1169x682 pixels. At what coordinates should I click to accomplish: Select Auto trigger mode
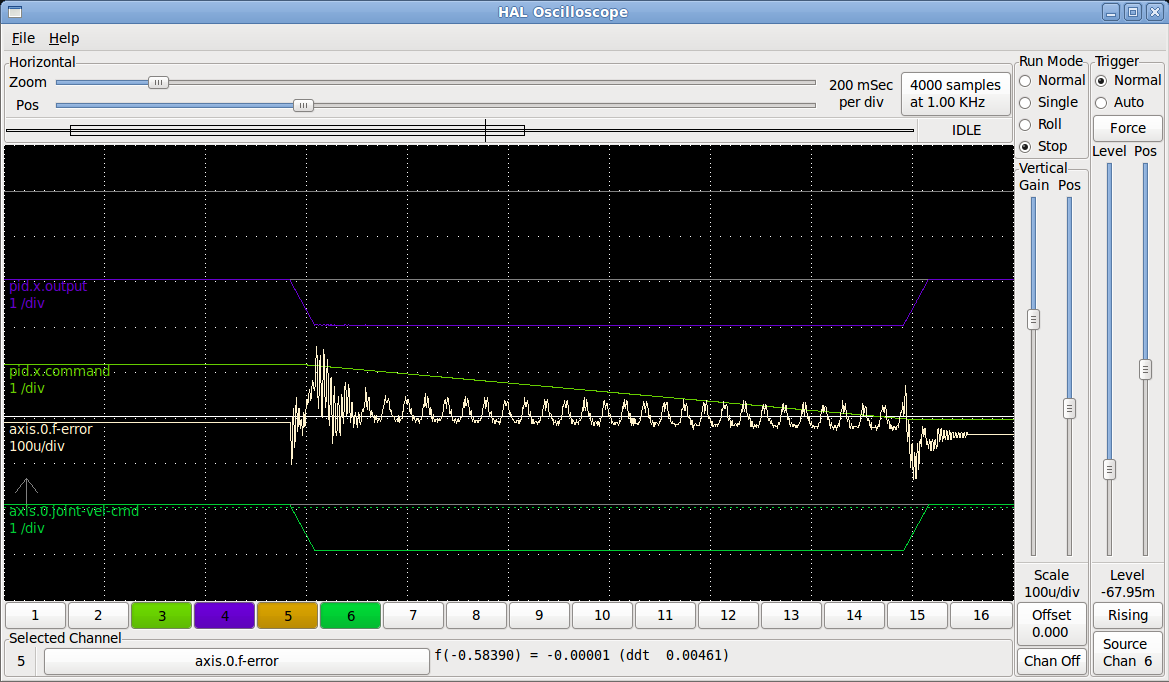pos(1119,102)
